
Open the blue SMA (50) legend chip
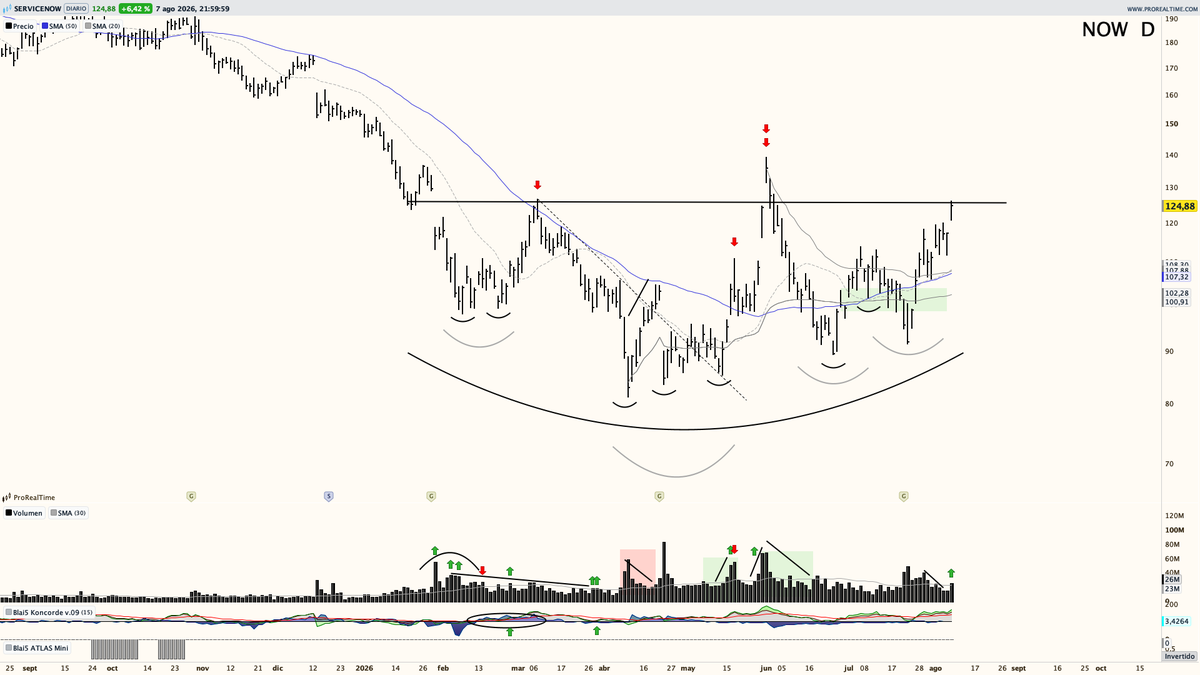(58, 25)
